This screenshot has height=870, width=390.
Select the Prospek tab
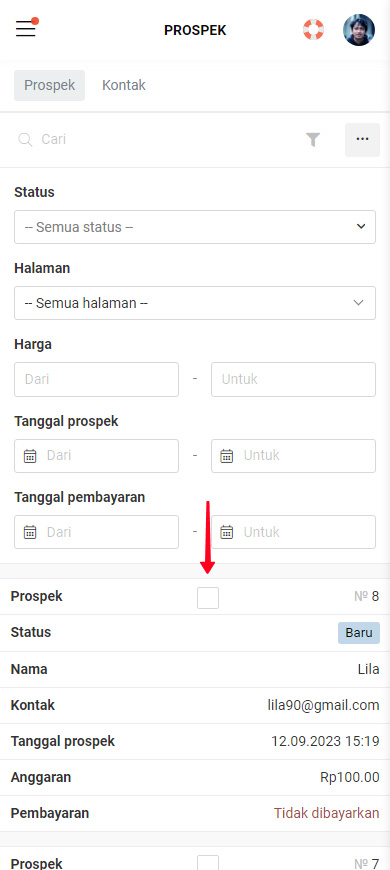point(49,85)
